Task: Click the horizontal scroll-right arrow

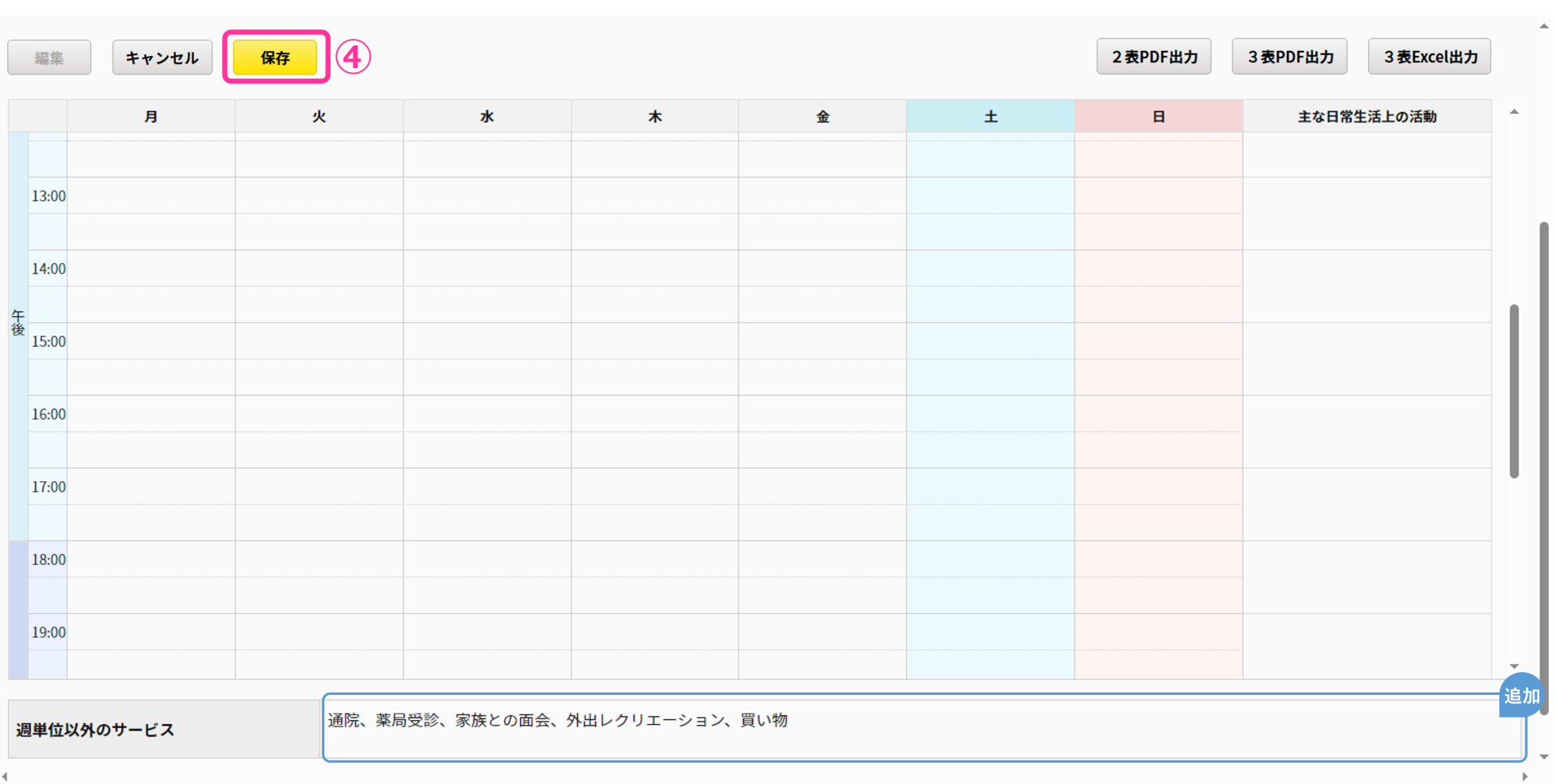Action: (x=1525, y=777)
